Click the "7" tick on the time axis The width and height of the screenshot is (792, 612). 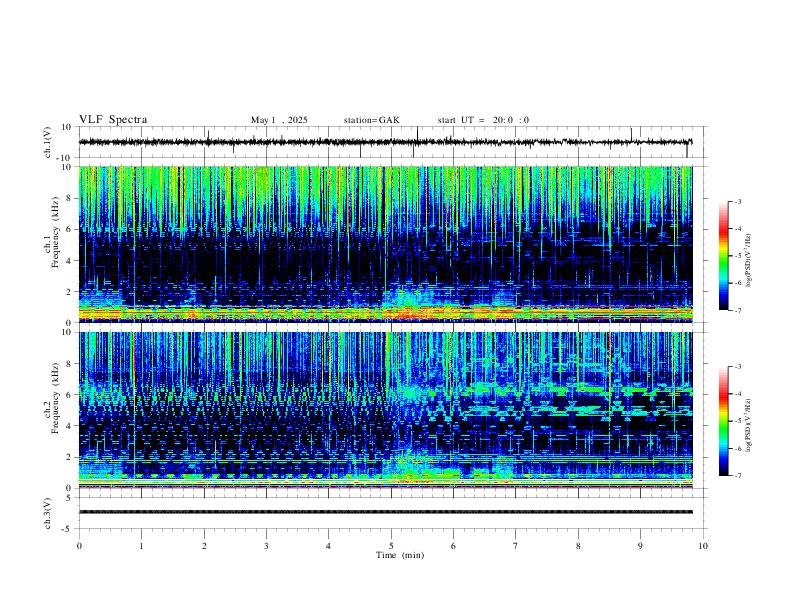point(516,546)
